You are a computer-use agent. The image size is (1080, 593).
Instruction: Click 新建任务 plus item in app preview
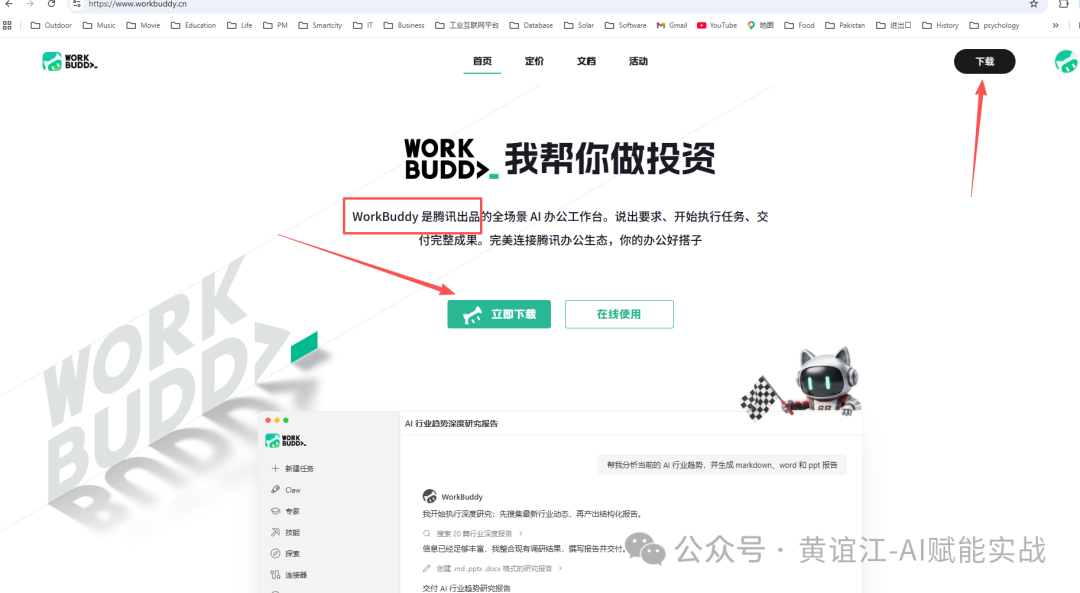tap(293, 468)
